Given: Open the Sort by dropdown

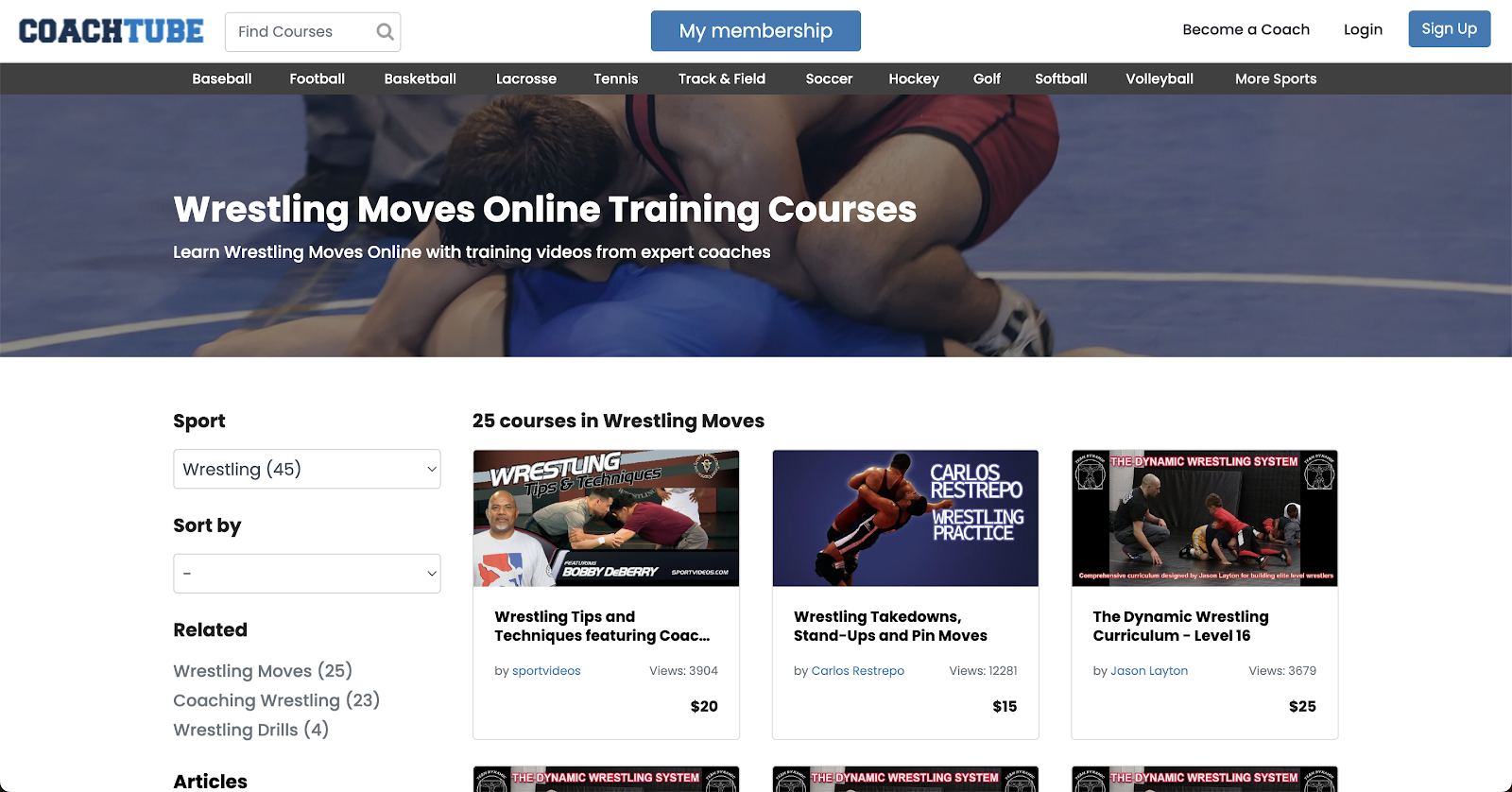Looking at the screenshot, I should coord(307,574).
